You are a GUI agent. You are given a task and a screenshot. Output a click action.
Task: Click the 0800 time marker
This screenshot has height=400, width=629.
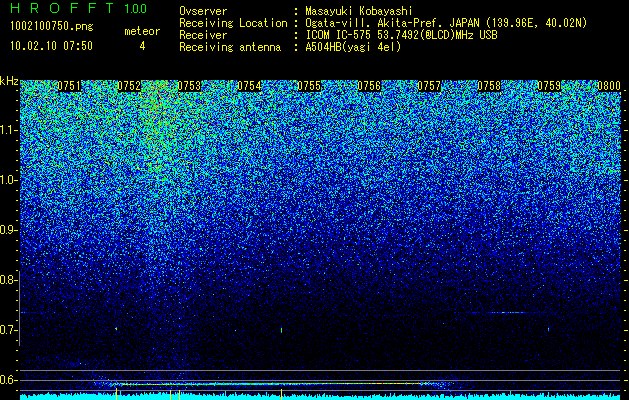(609, 86)
